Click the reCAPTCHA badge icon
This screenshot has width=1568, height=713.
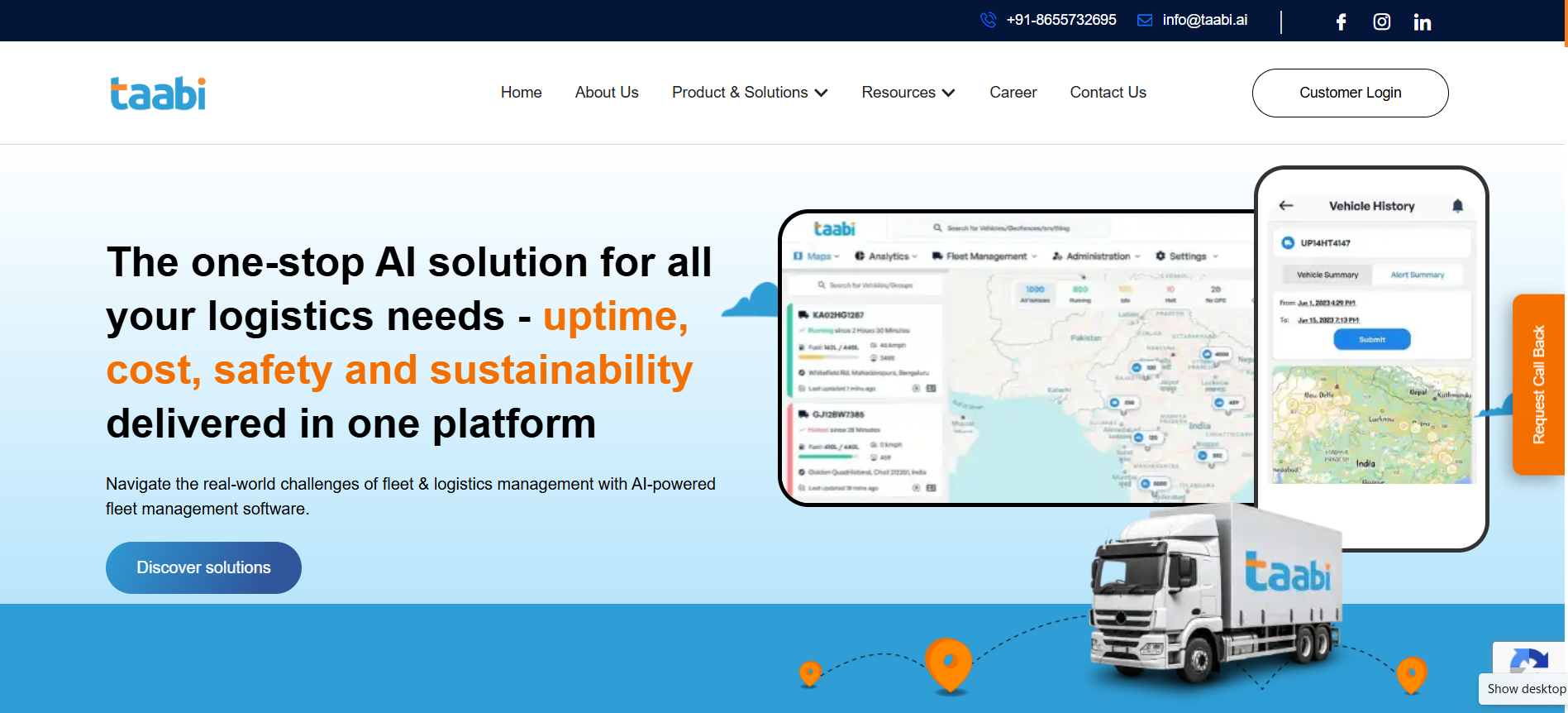[x=1528, y=660]
